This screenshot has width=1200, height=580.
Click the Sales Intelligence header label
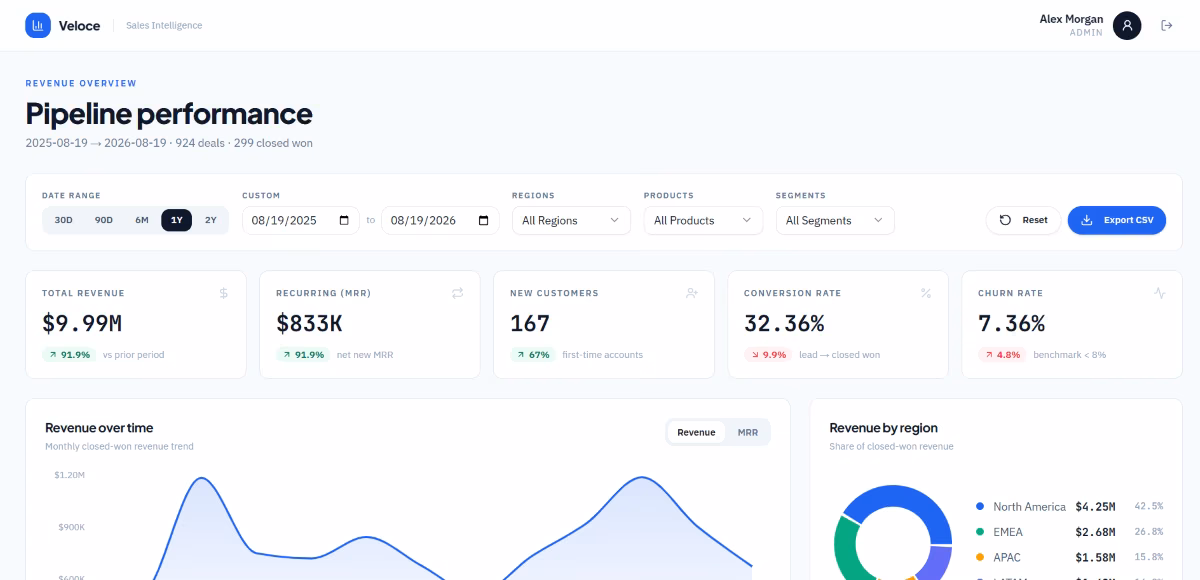164,26
